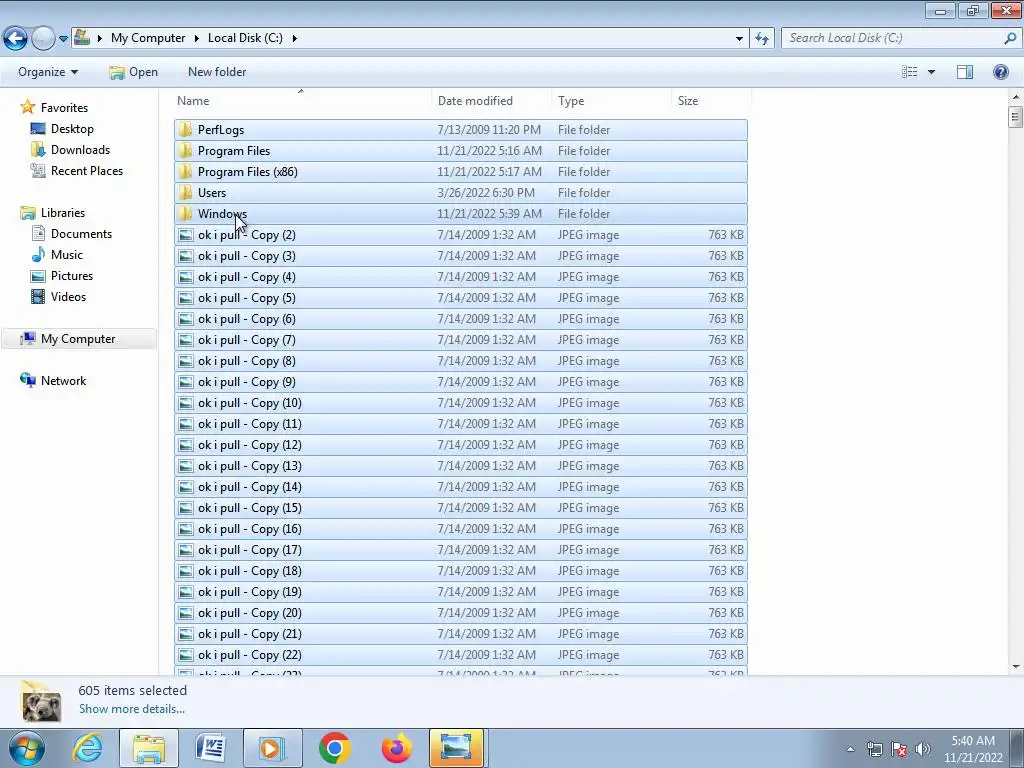Open Desktop in the Favorites list

pos(72,129)
